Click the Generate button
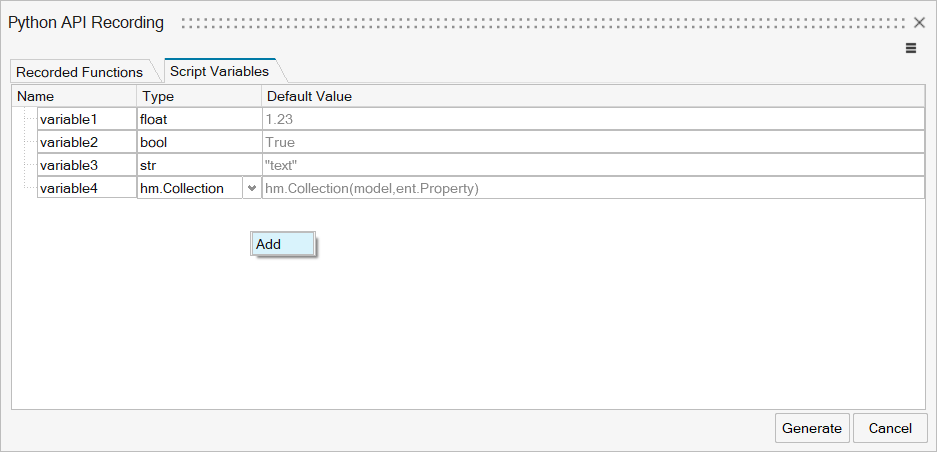 [x=812, y=428]
